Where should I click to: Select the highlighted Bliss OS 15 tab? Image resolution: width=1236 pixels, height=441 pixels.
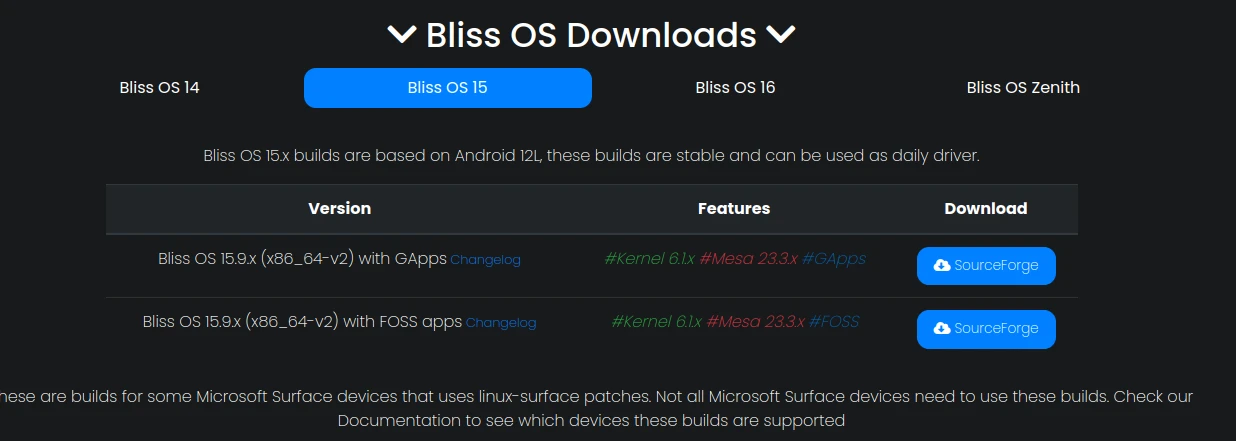tap(447, 88)
